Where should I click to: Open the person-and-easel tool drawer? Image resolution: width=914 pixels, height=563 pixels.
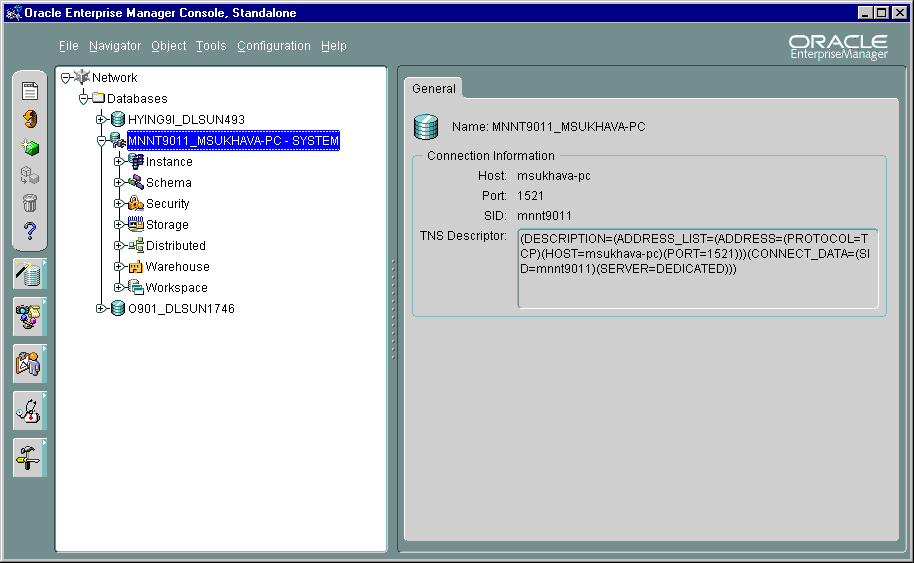(30, 364)
